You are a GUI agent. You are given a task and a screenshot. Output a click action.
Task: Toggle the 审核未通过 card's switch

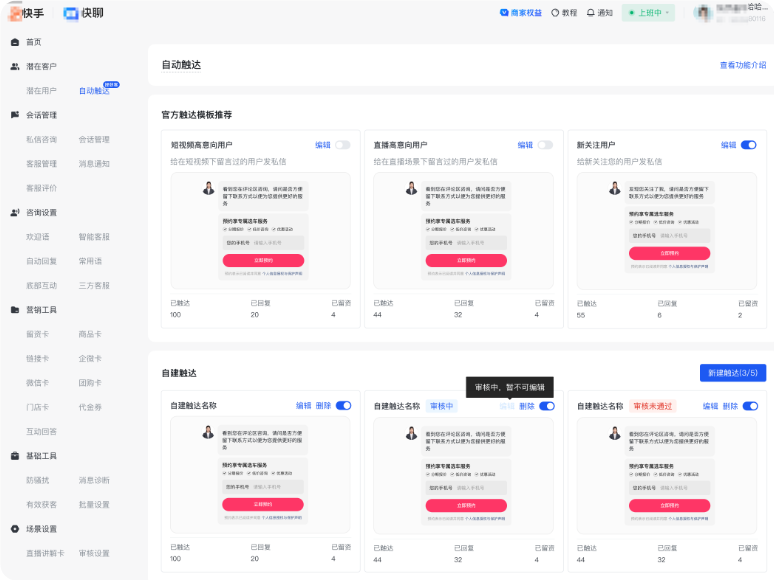[750, 406]
